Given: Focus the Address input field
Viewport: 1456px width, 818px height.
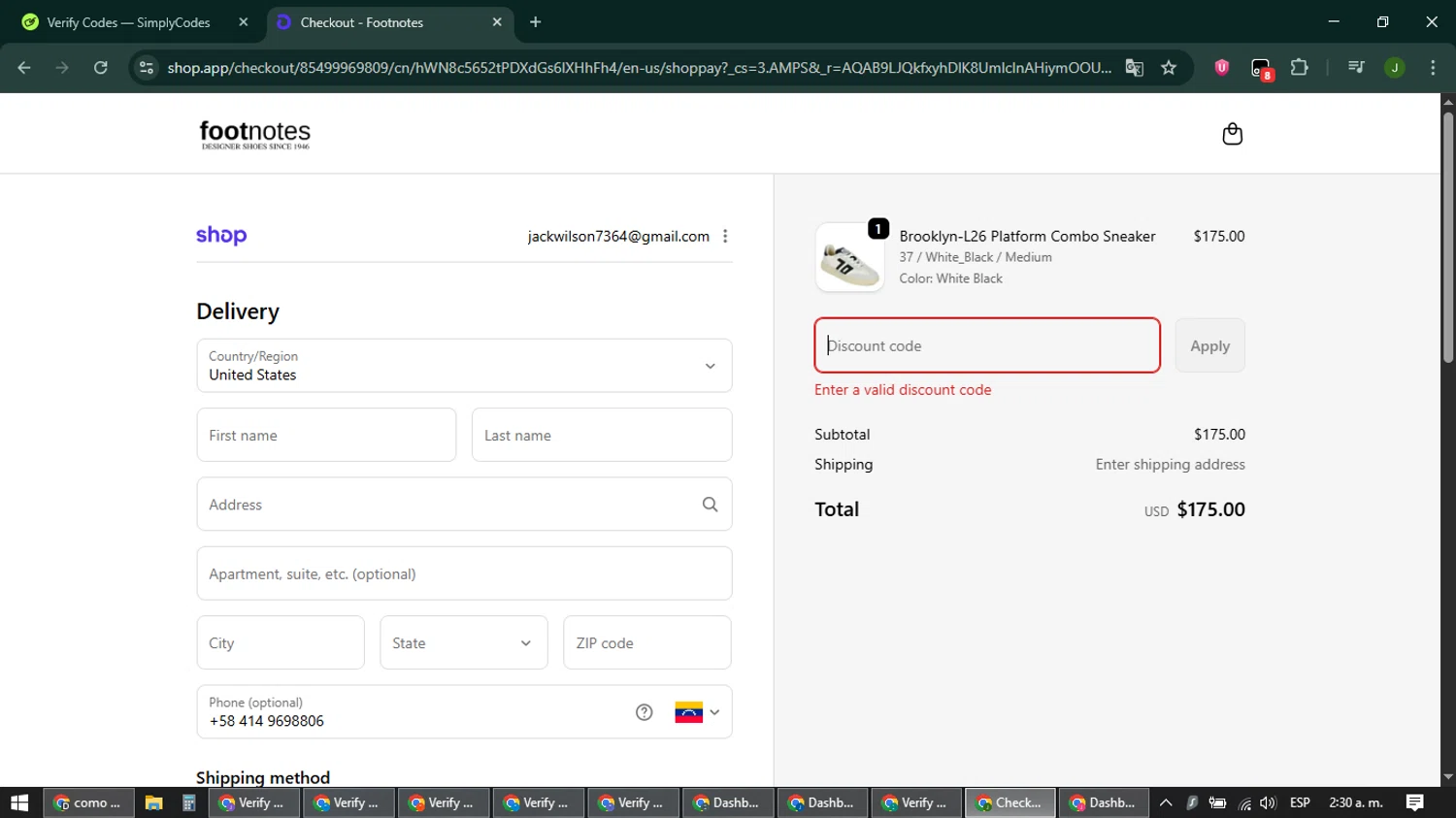Looking at the screenshot, I should pos(464,505).
